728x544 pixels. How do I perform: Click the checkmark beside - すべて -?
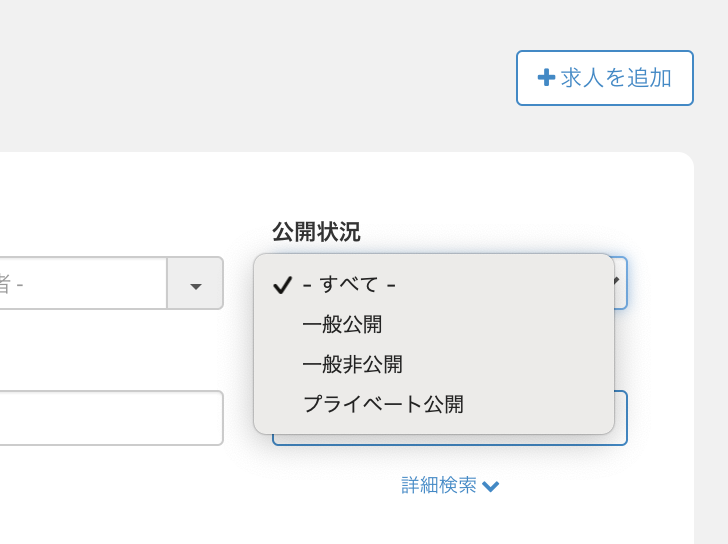pyautogui.click(x=282, y=285)
